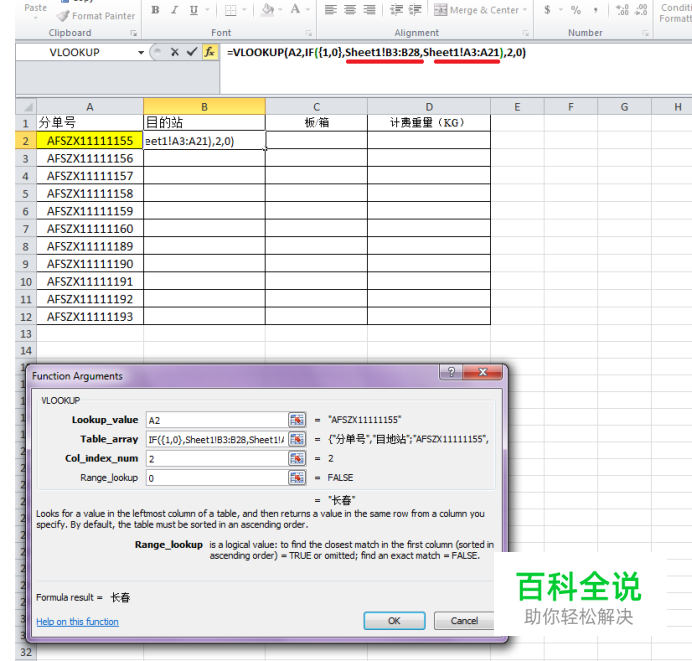
Task: Collapse dialog for Col_index_num range picker
Action: [x=297, y=458]
